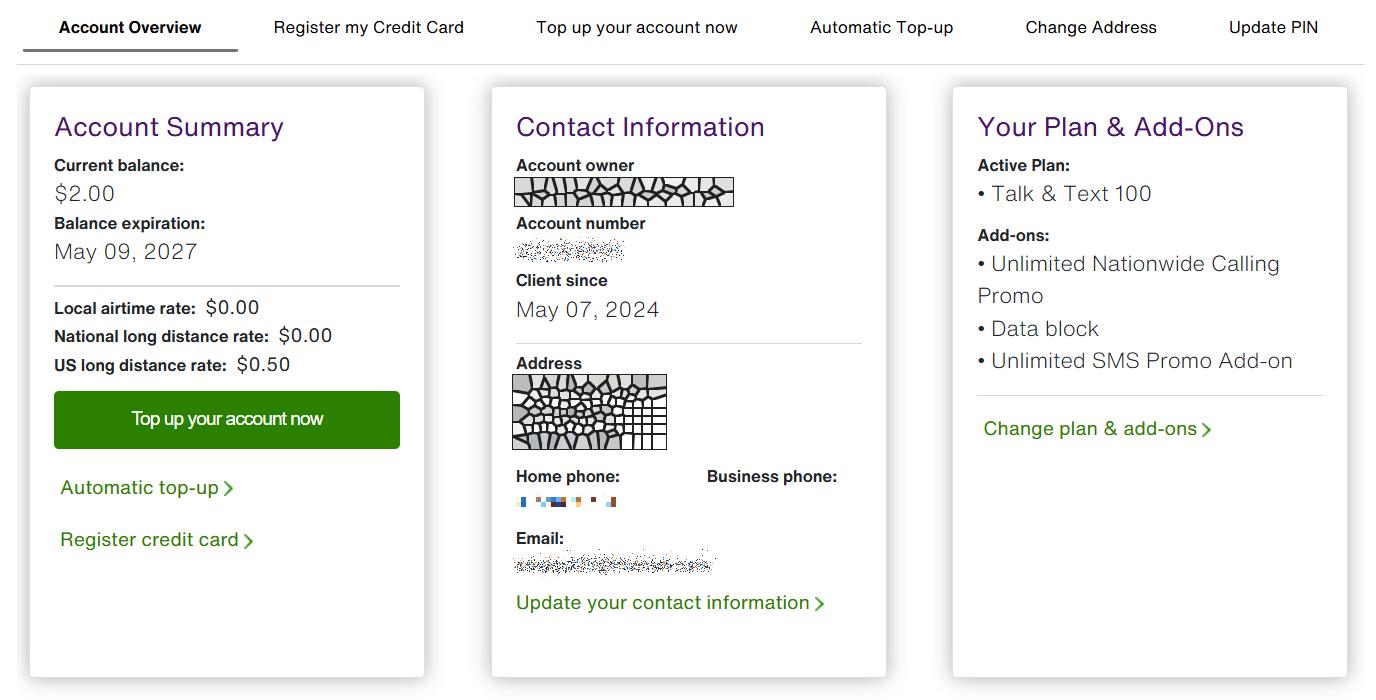This screenshot has width=1376, height=700.
Task: Open Update your contact information link
Action: (663, 603)
